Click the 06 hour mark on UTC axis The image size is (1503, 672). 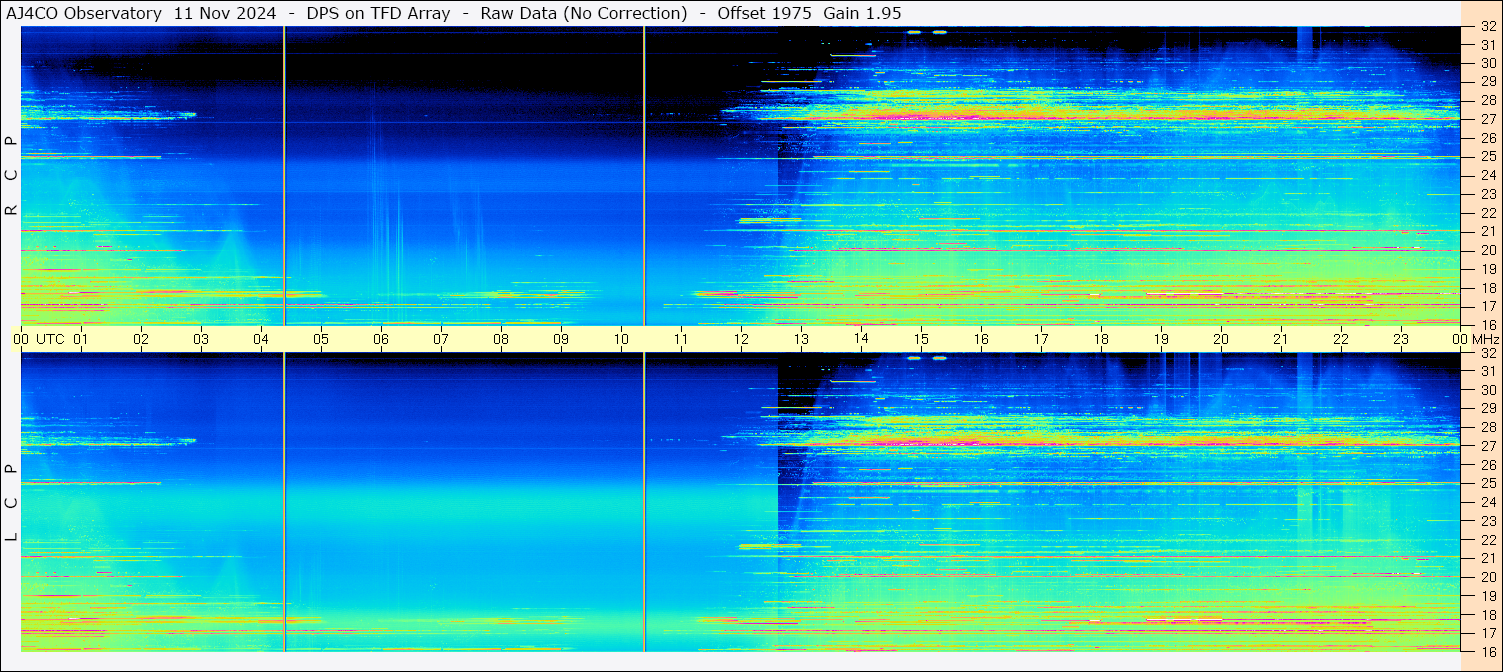coord(380,339)
